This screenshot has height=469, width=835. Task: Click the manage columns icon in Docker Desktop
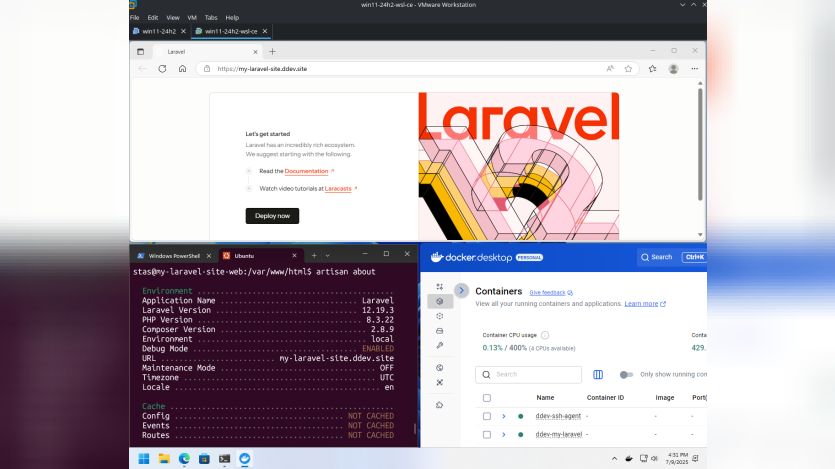(598, 375)
